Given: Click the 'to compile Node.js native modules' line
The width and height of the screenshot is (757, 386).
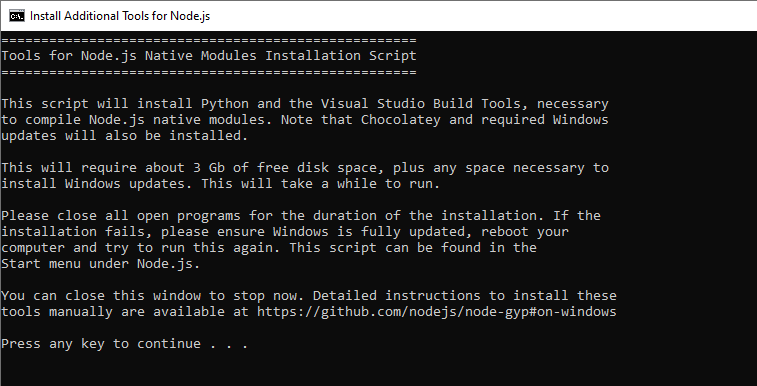Looking at the screenshot, I should pyautogui.click(x=305, y=120).
